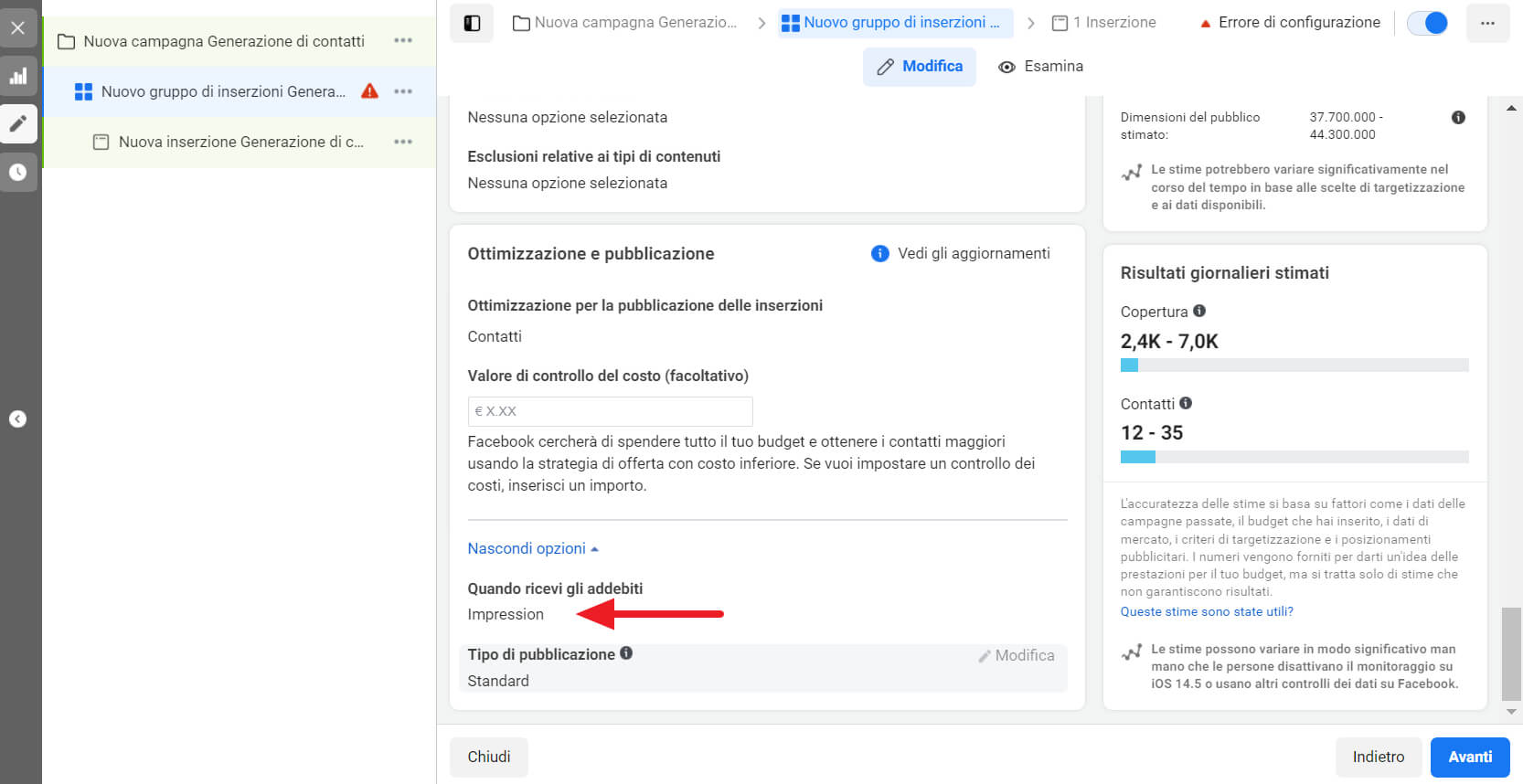
Task: Click the blue info icon beside Vedi gli aggiornamenti
Action: [x=879, y=253]
